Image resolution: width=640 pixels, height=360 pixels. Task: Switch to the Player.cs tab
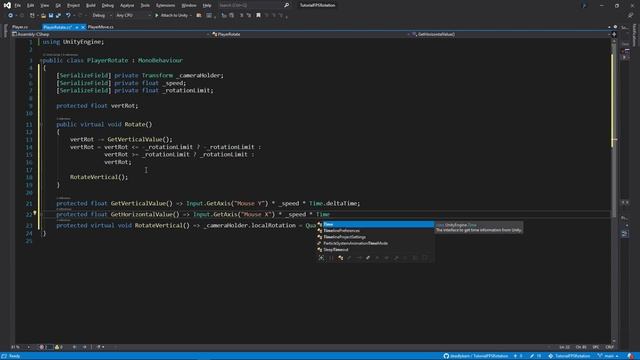[x=20, y=27]
